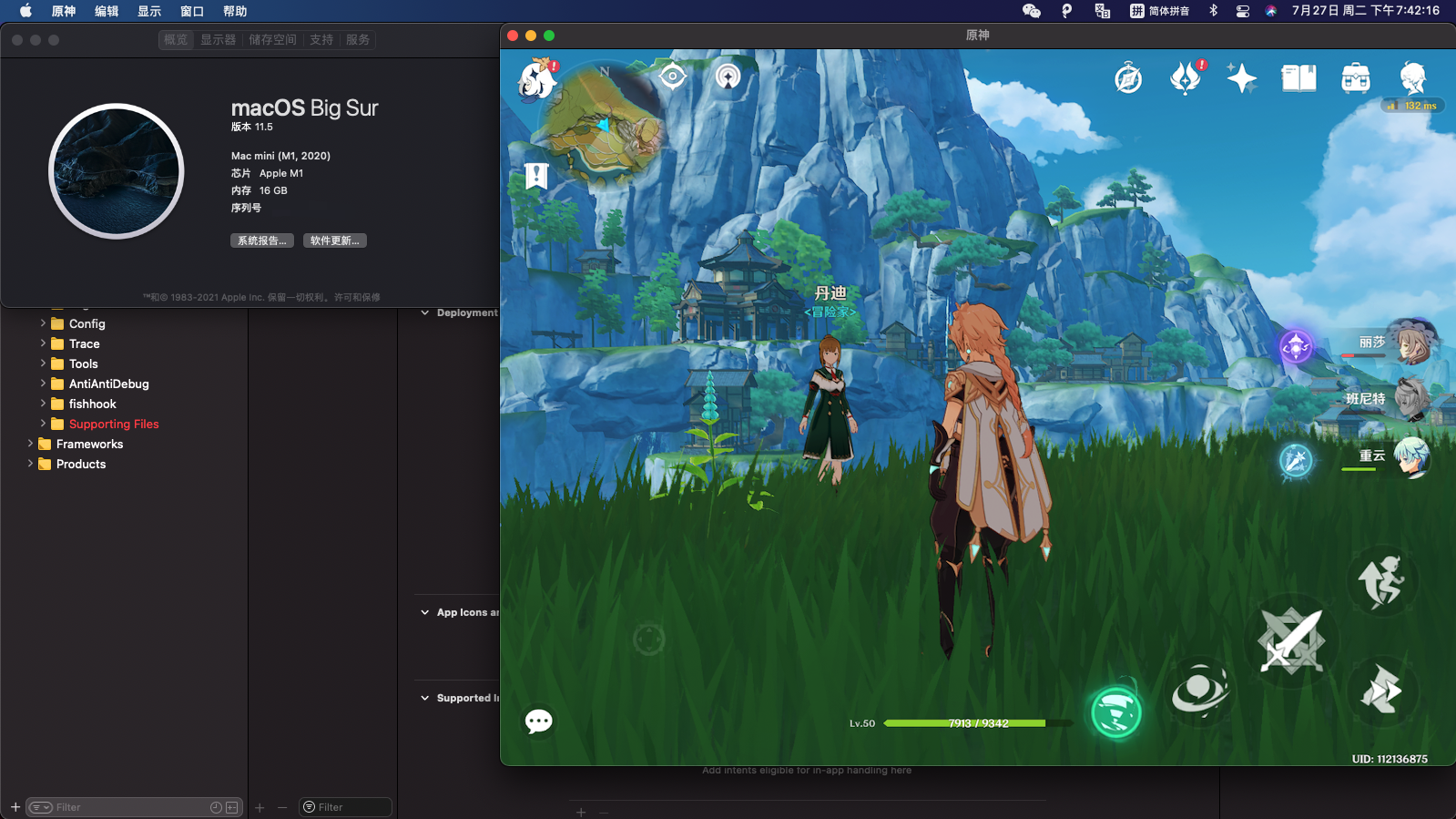
Task: Activate the green elemental burst button
Action: tap(1116, 712)
